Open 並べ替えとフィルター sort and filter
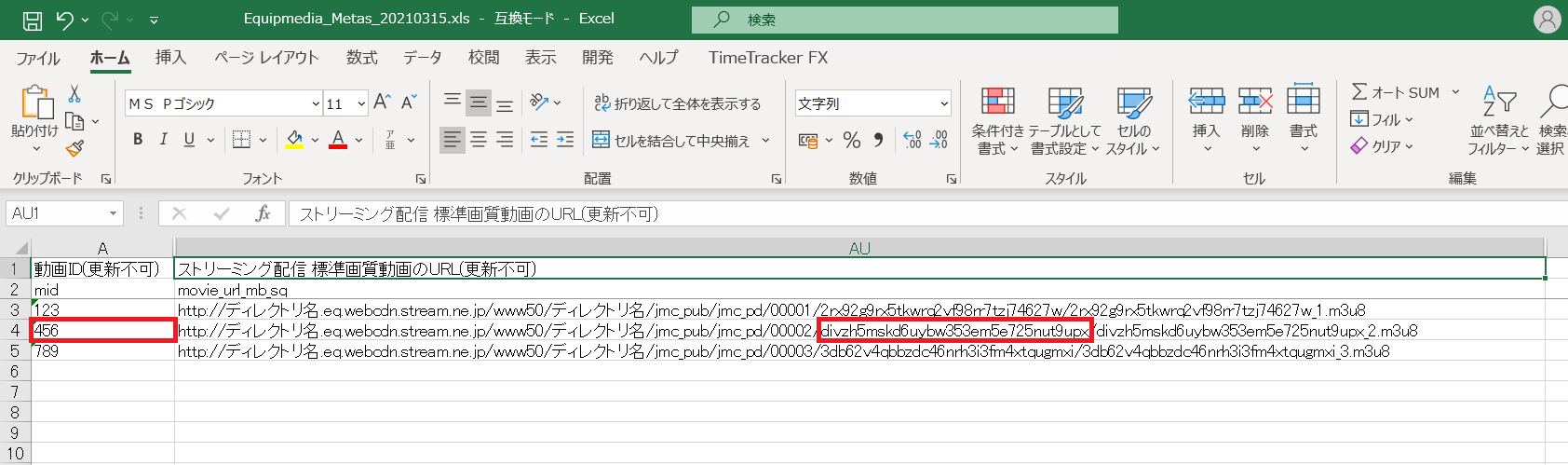 1499,121
